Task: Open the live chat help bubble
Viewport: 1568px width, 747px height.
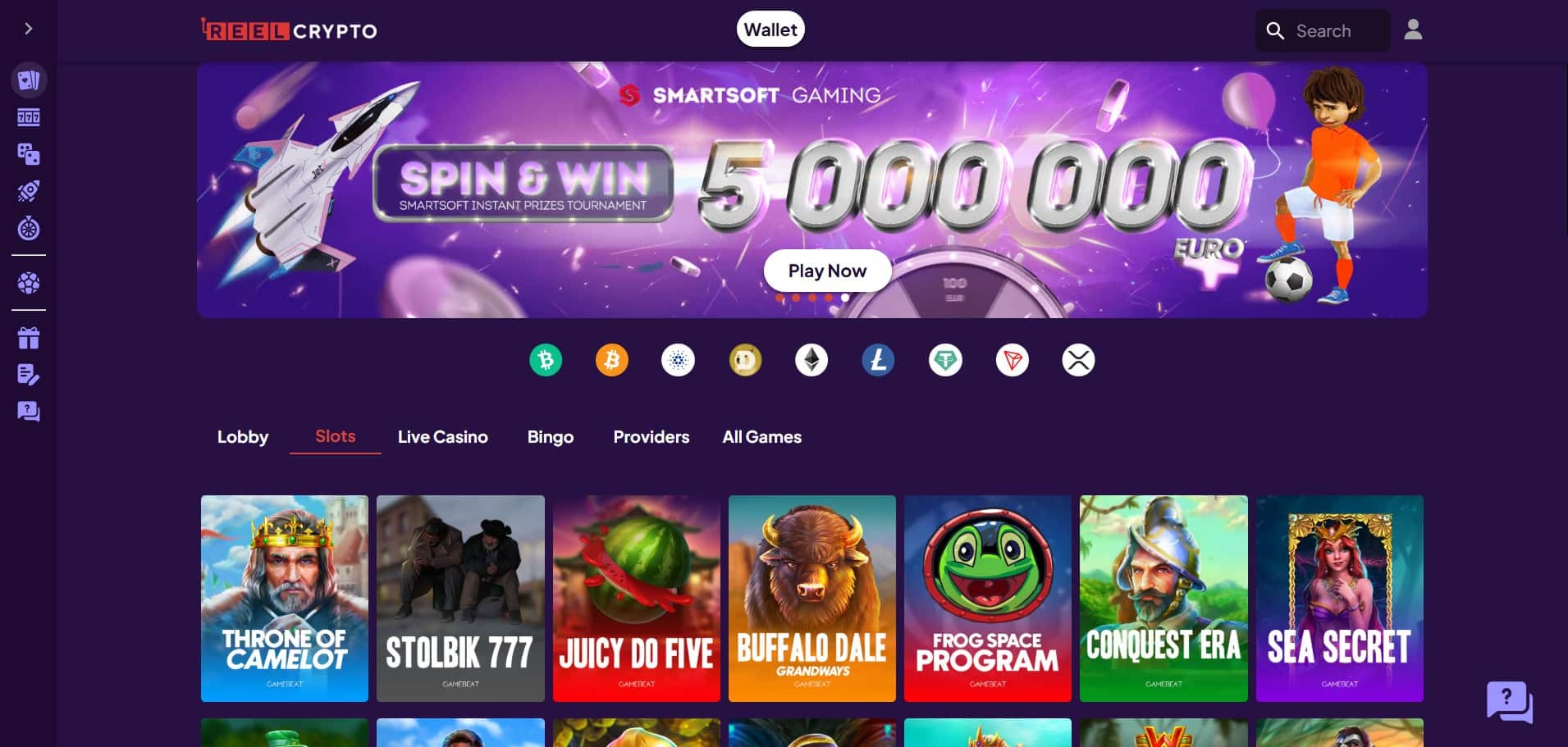Action: pyautogui.click(x=1510, y=702)
